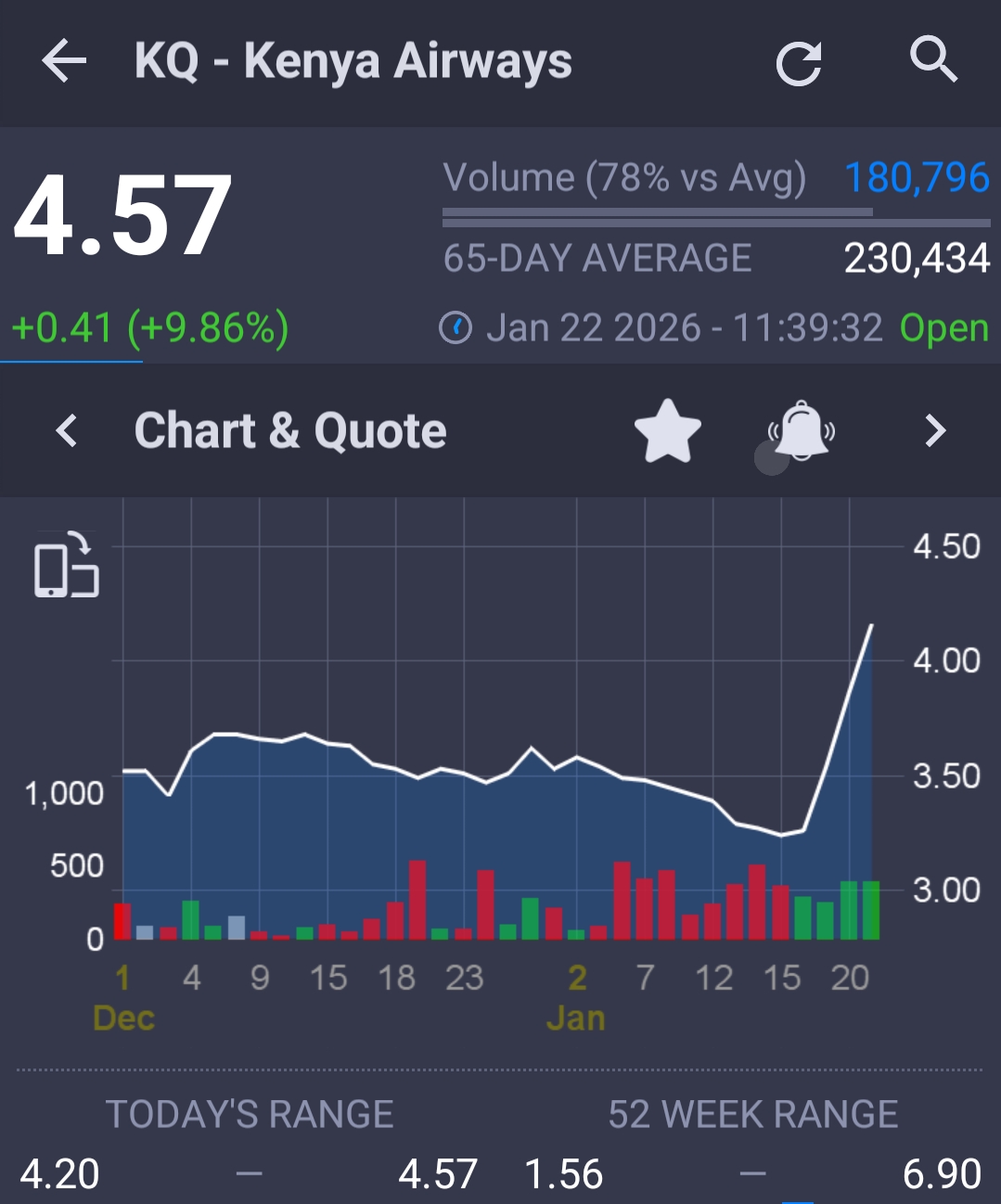Screen dimensions: 1001x1204
Task: Refresh the Kenya Airways quote
Action: click(x=798, y=64)
